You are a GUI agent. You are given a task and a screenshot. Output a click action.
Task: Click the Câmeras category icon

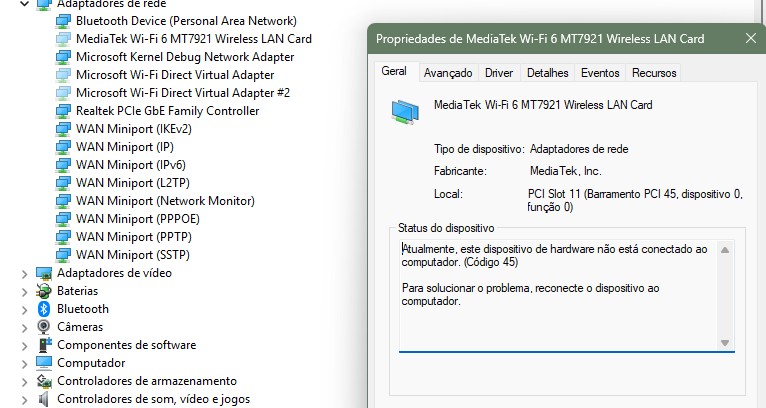[44, 327]
